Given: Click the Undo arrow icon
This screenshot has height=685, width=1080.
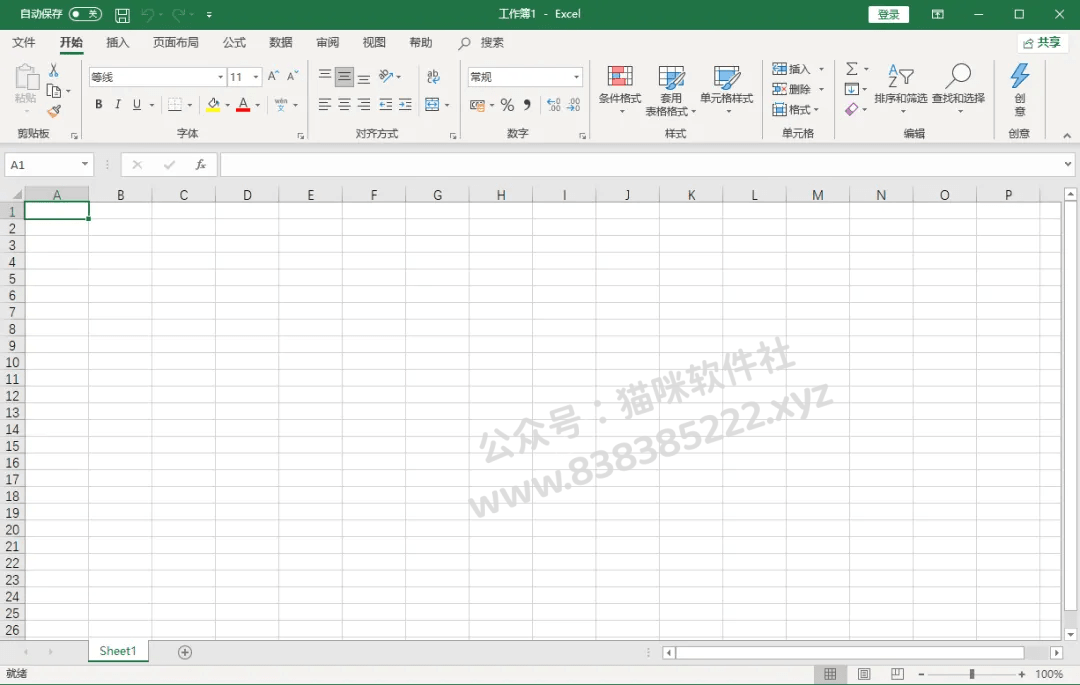Looking at the screenshot, I should [x=147, y=14].
